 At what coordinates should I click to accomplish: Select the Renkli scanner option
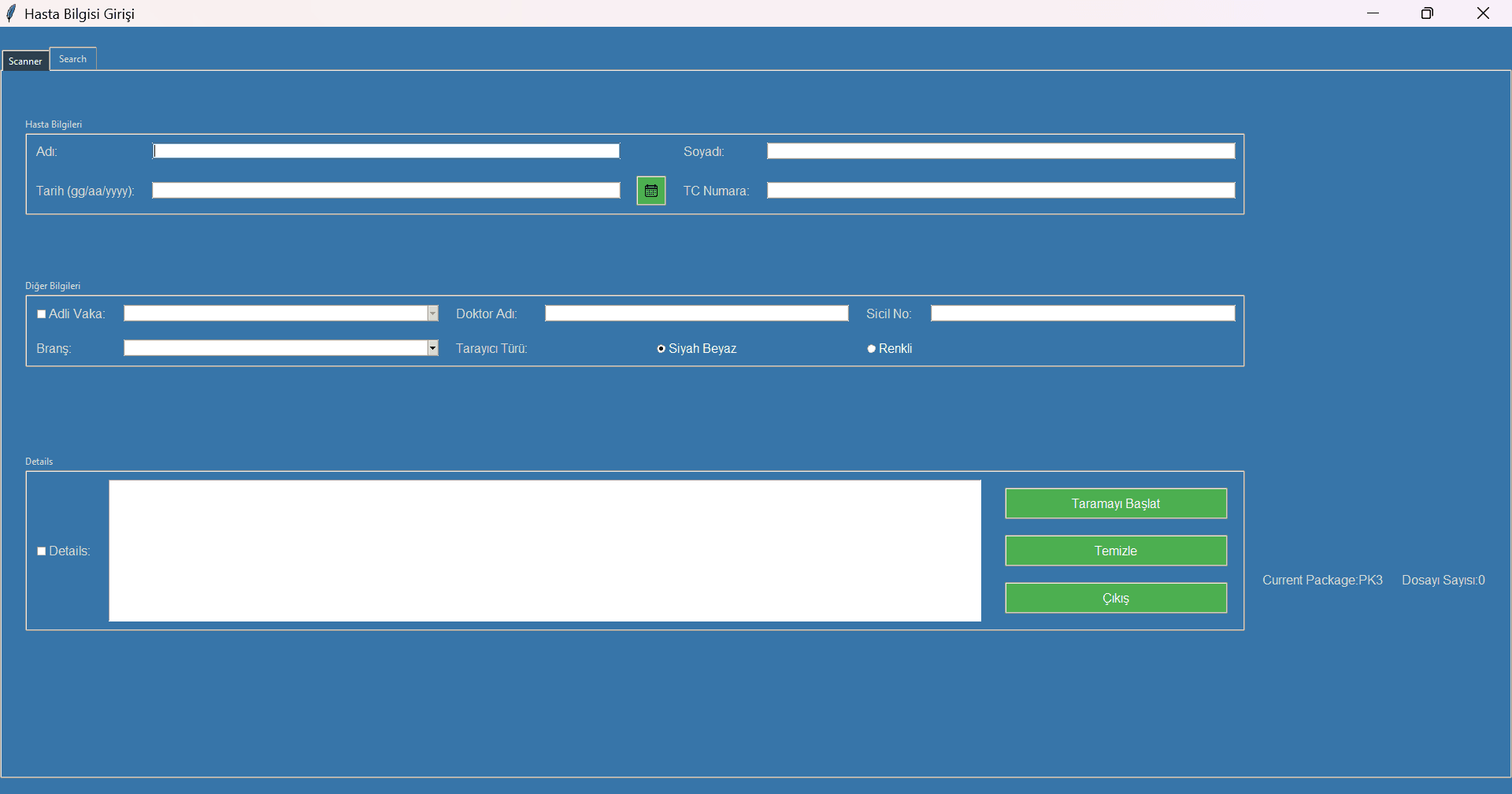[871, 347]
